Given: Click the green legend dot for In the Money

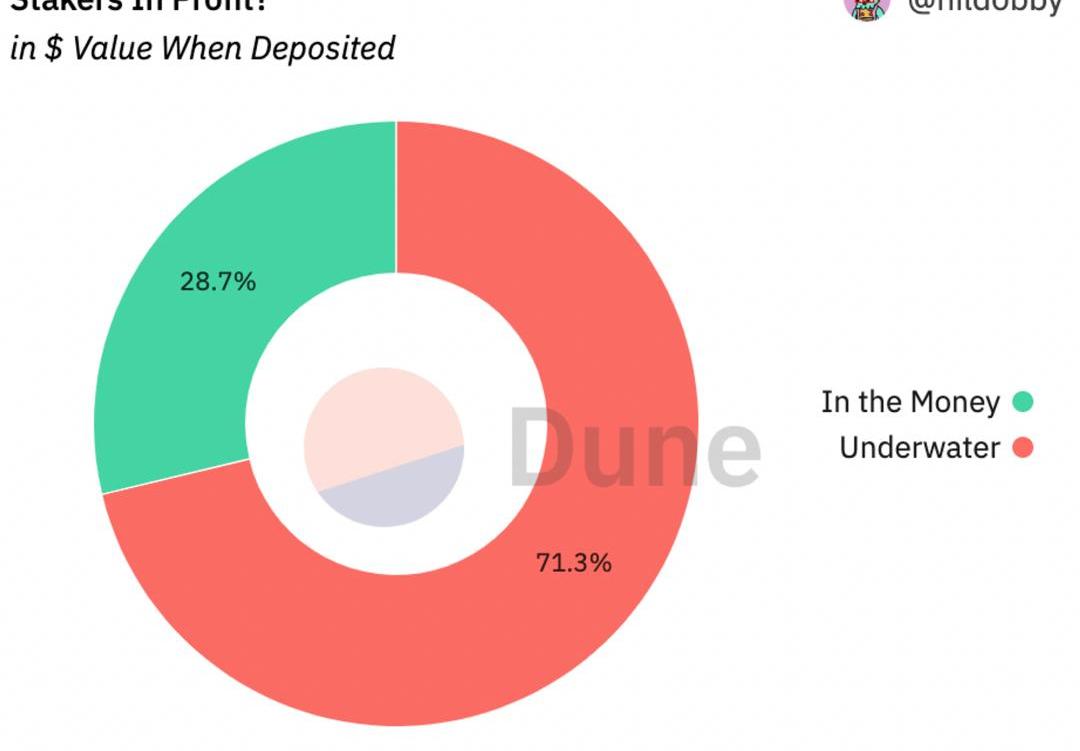Looking at the screenshot, I should coord(1022,402).
